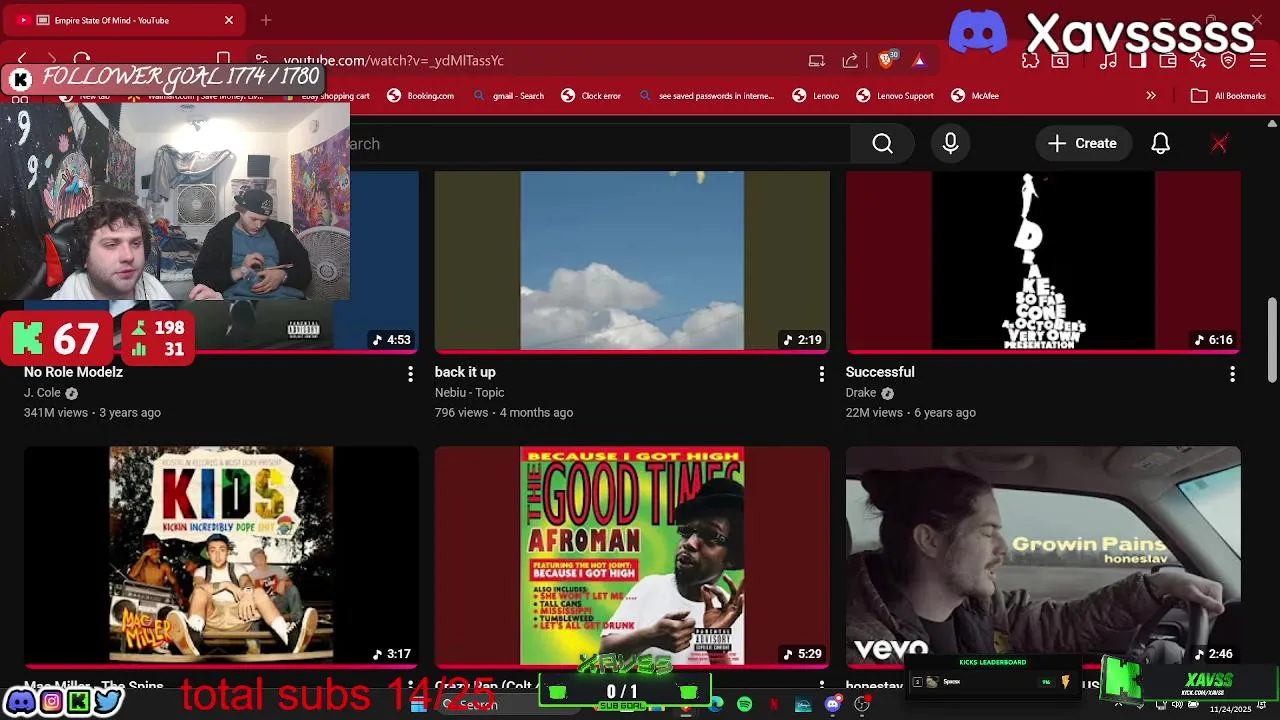Viewport: 1280px width, 720px height.
Task: Open the YouTube notifications bell
Action: tap(1160, 144)
